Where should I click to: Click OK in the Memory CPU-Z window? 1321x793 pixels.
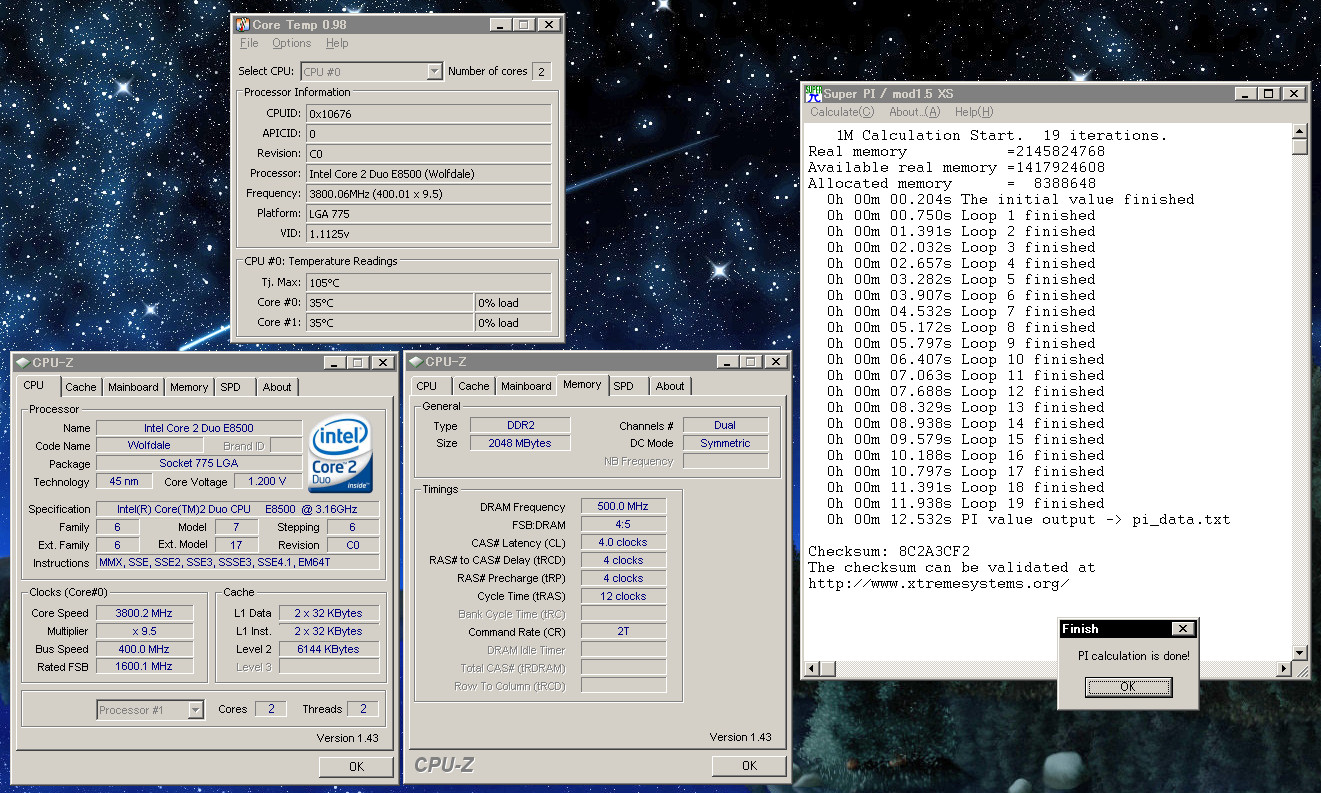point(749,766)
